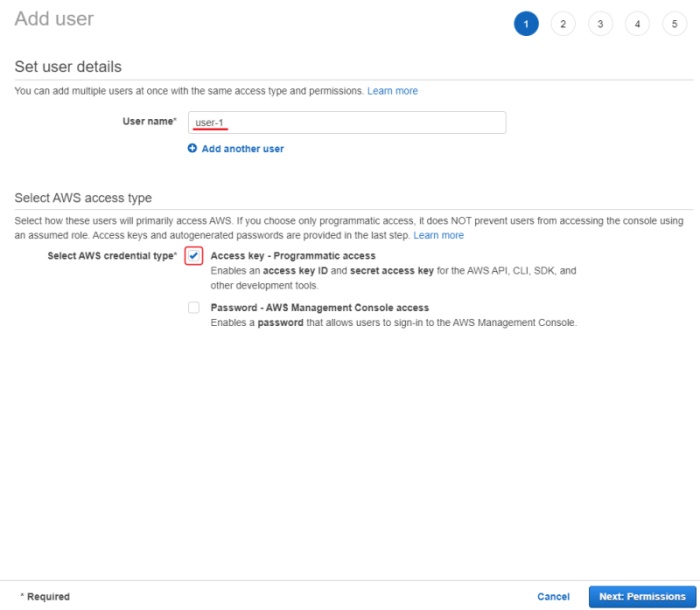Click Password - AWS Management Console access label
Viewport: 700px width, 610px height.
coord(319,308)
